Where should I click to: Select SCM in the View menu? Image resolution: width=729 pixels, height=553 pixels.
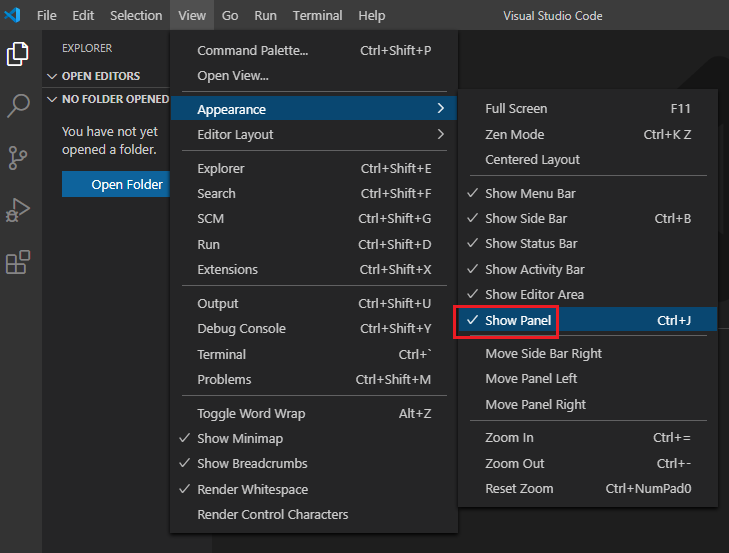314,219
